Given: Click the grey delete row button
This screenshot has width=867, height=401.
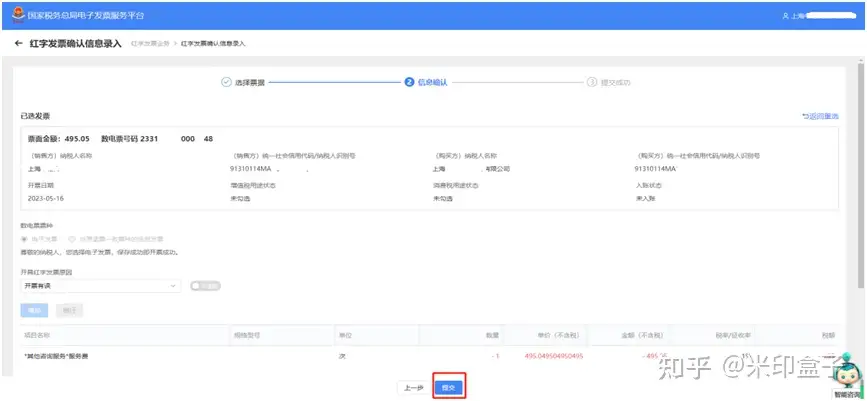Looking at the screenshot, I should click(x=69, y=310).
